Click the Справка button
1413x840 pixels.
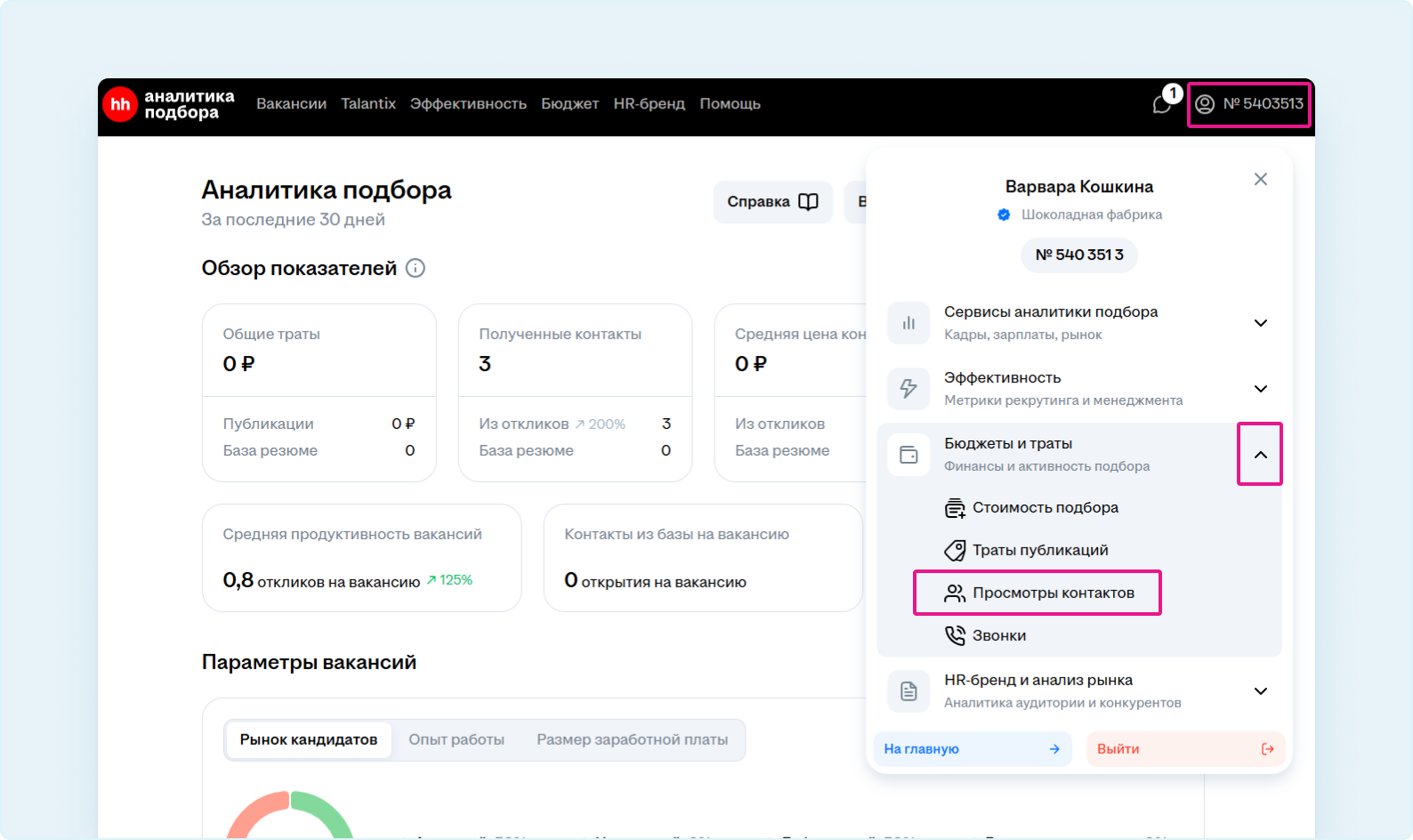(771, 202)
